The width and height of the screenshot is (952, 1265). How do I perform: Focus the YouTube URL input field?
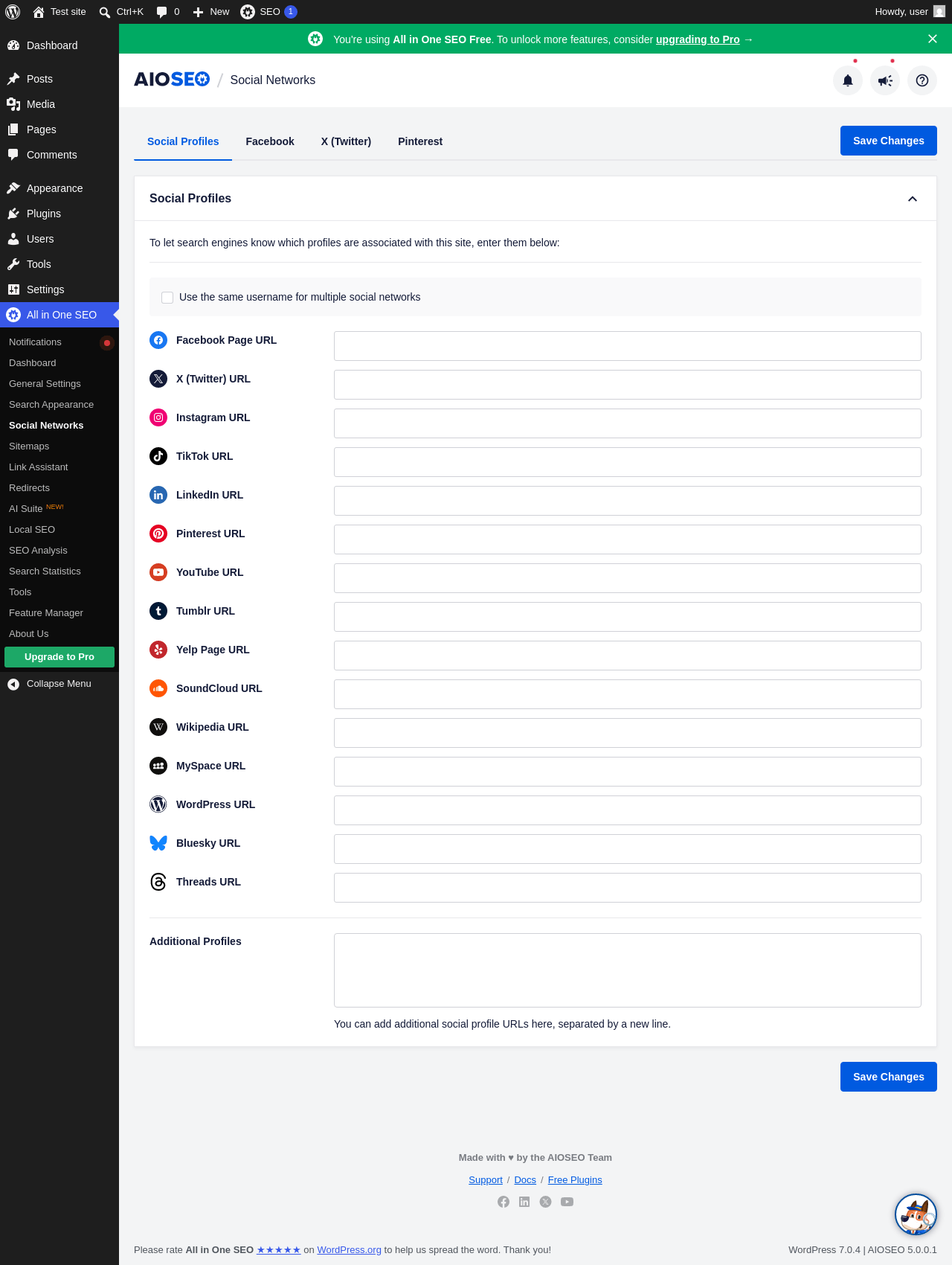pyautogui.click(x=628, y=578)
